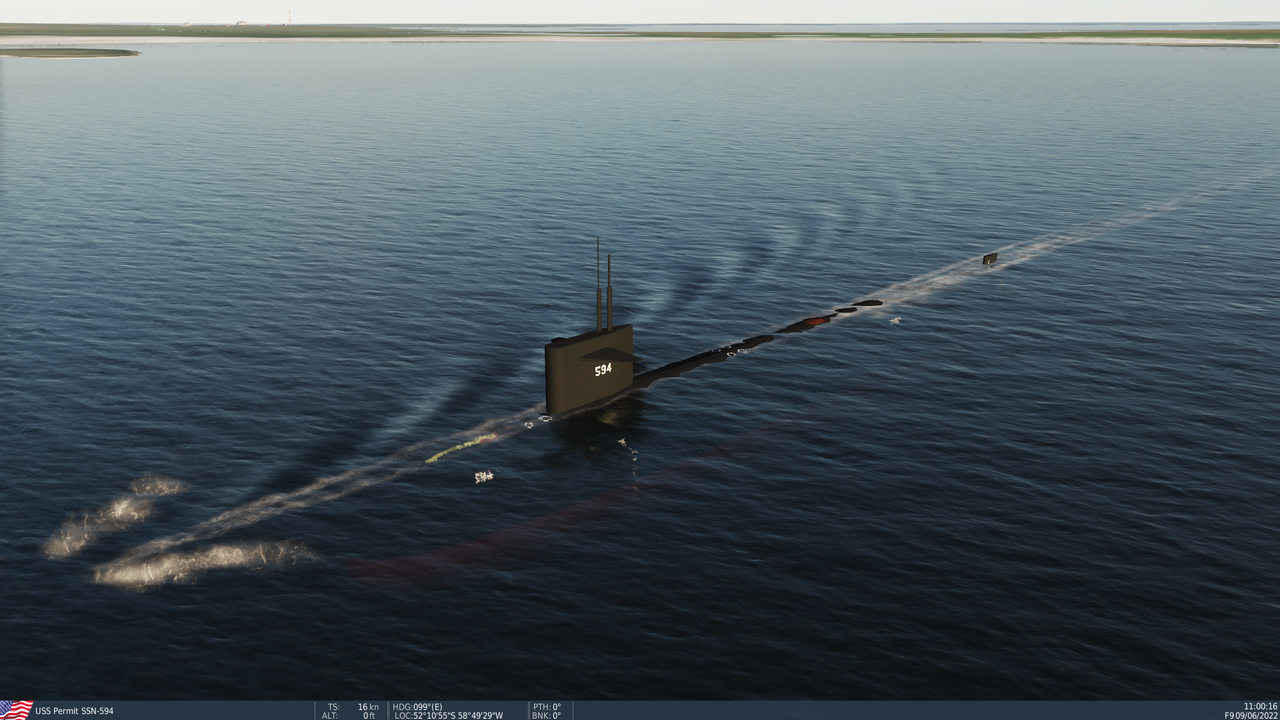Click the 0 ft altitude readout

pyautogui.click(x=369, y=715)
